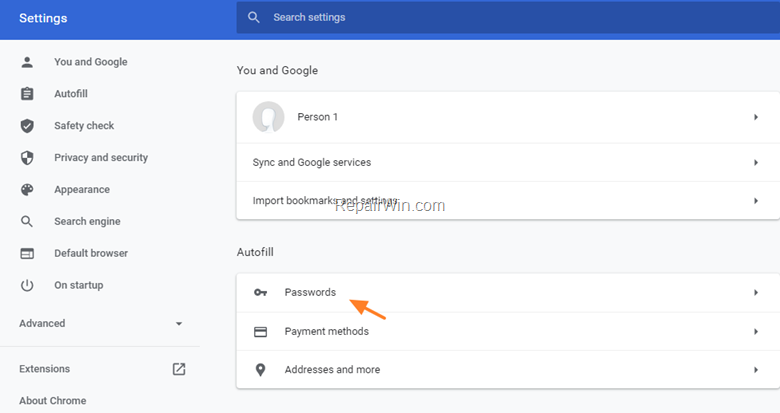Click the Passwords key icon

coord(260,293)
